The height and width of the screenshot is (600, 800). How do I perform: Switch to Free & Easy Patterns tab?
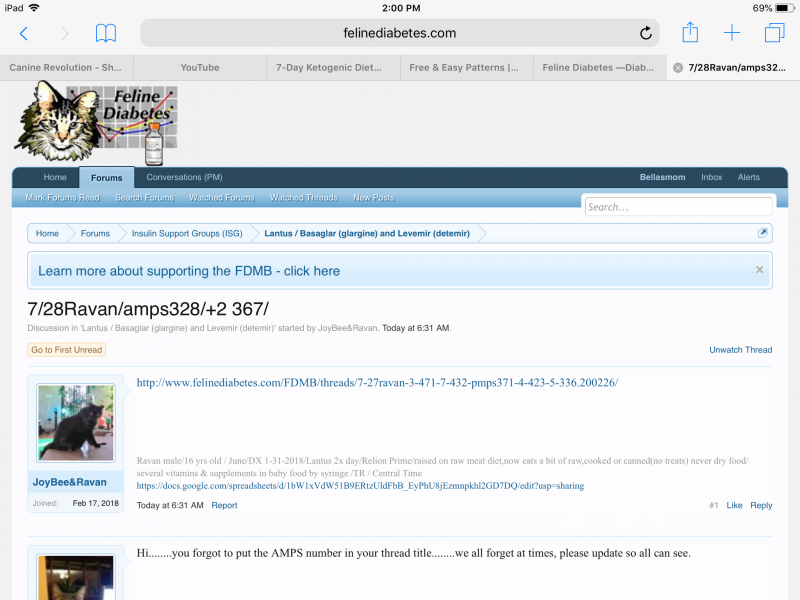coord(466,67)
